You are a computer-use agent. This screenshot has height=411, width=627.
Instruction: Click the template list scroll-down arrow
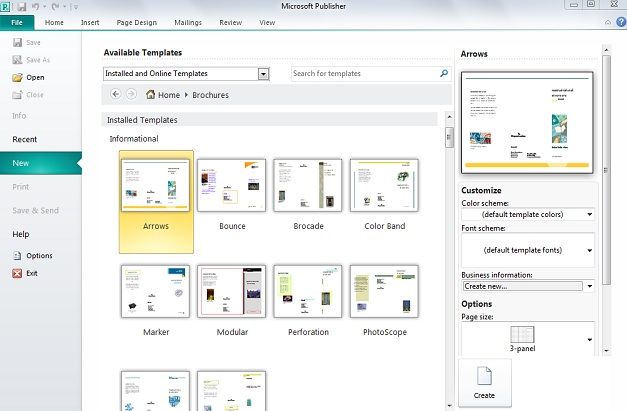click(449, 406)
